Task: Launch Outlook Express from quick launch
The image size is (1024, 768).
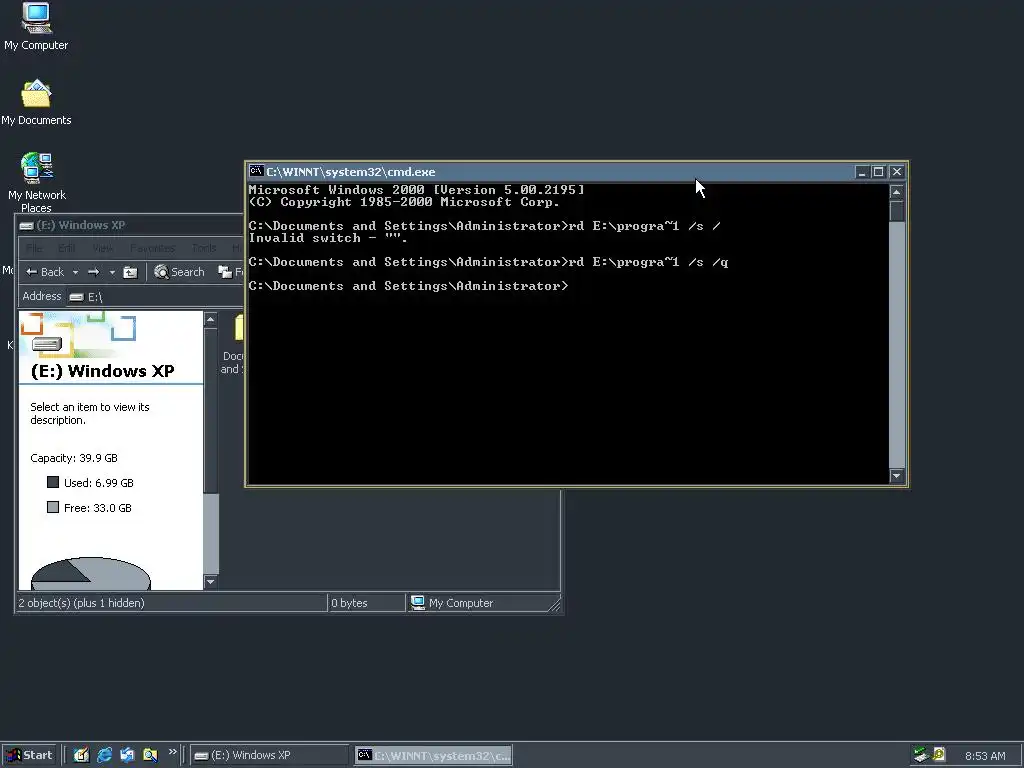Action: pyautogui.click(x=127, y=755)
